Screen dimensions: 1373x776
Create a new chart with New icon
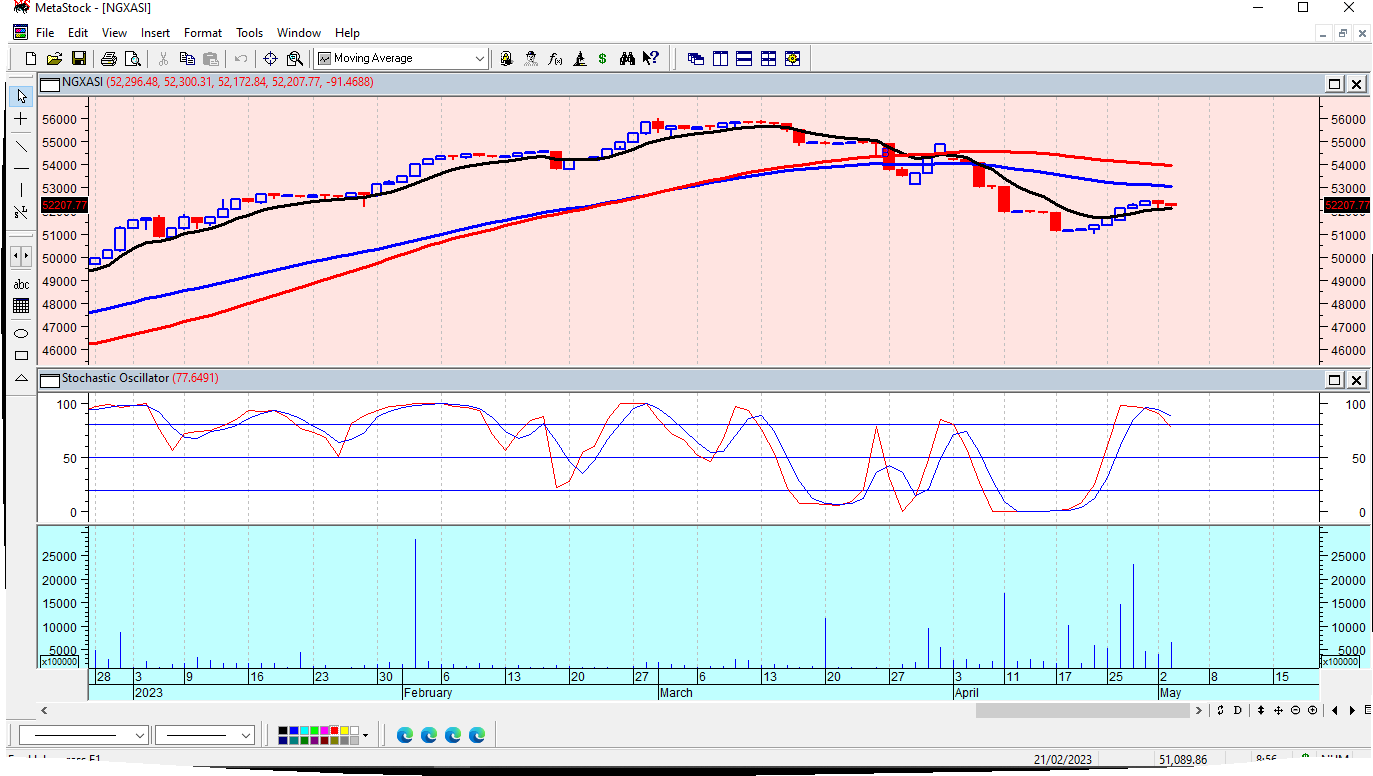pyautogui.click(x=31, y=59)
